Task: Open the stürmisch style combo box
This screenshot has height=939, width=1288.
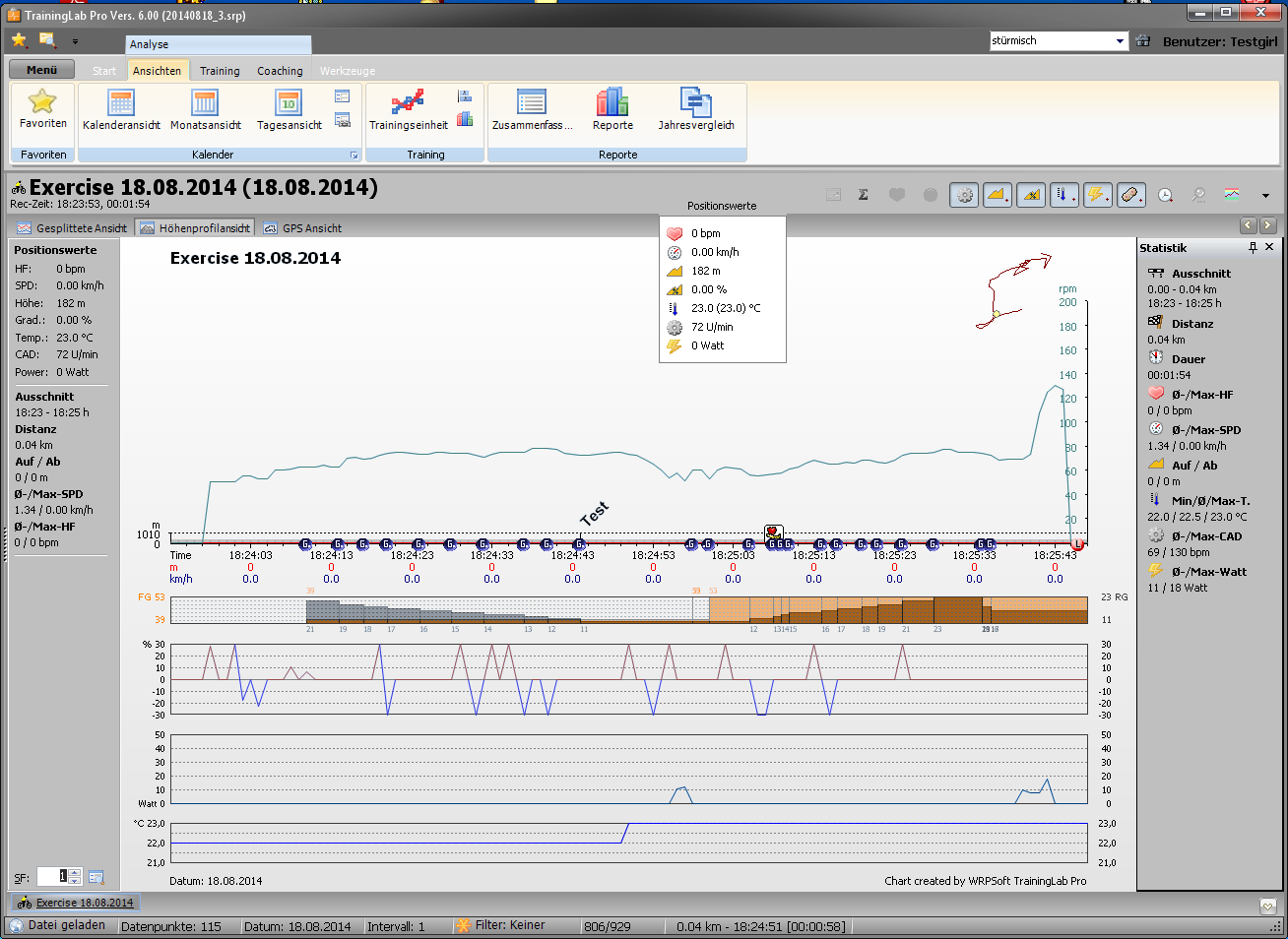Action: [1059, 41]
